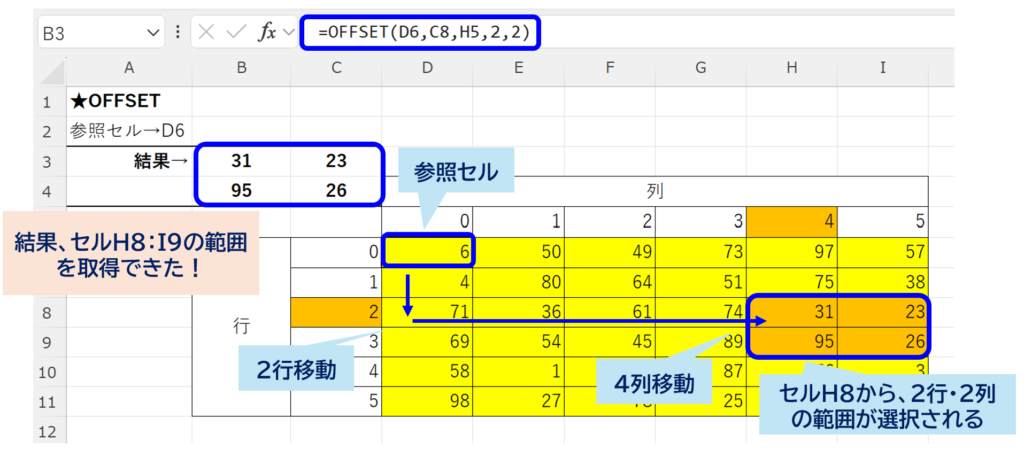The height and width of the screenshot is (457, 1024).
Task: Select column F header
Action: click(x=610, y=68)
